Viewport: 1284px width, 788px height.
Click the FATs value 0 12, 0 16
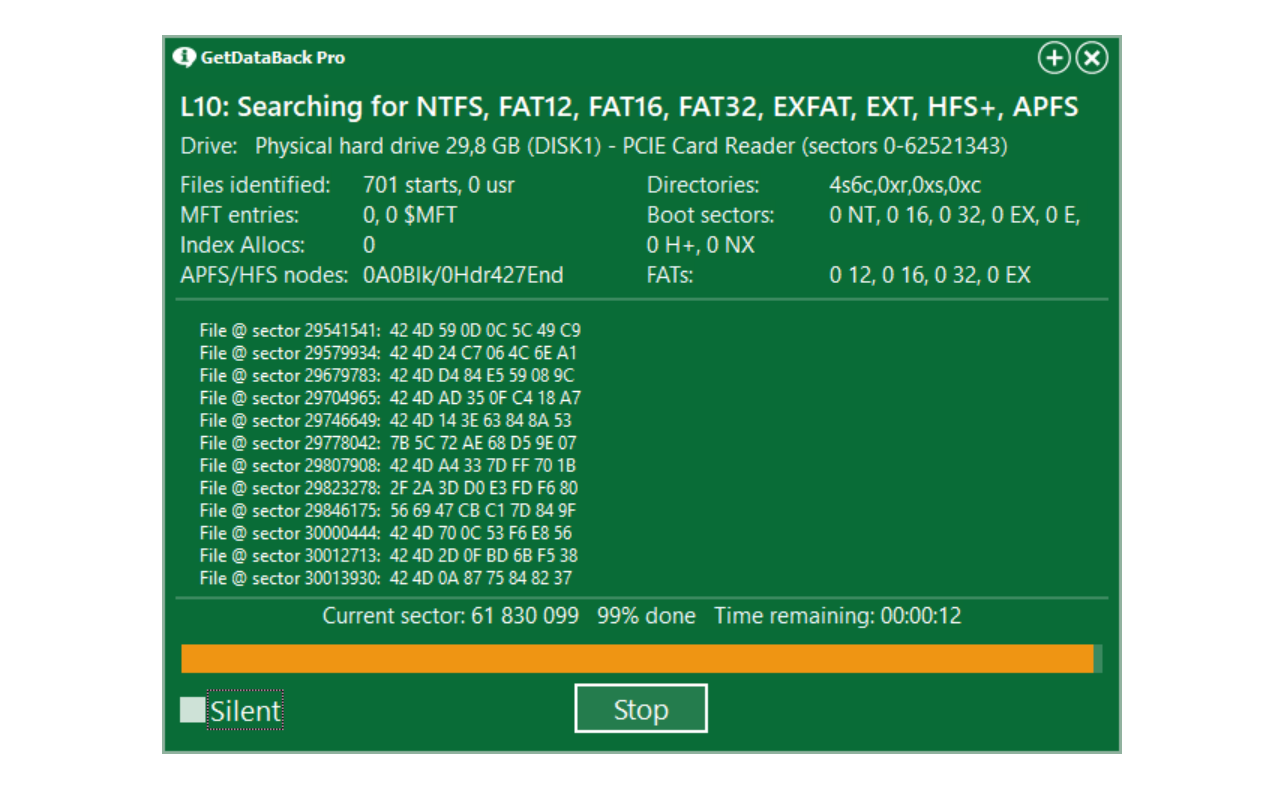coord(930,275)
